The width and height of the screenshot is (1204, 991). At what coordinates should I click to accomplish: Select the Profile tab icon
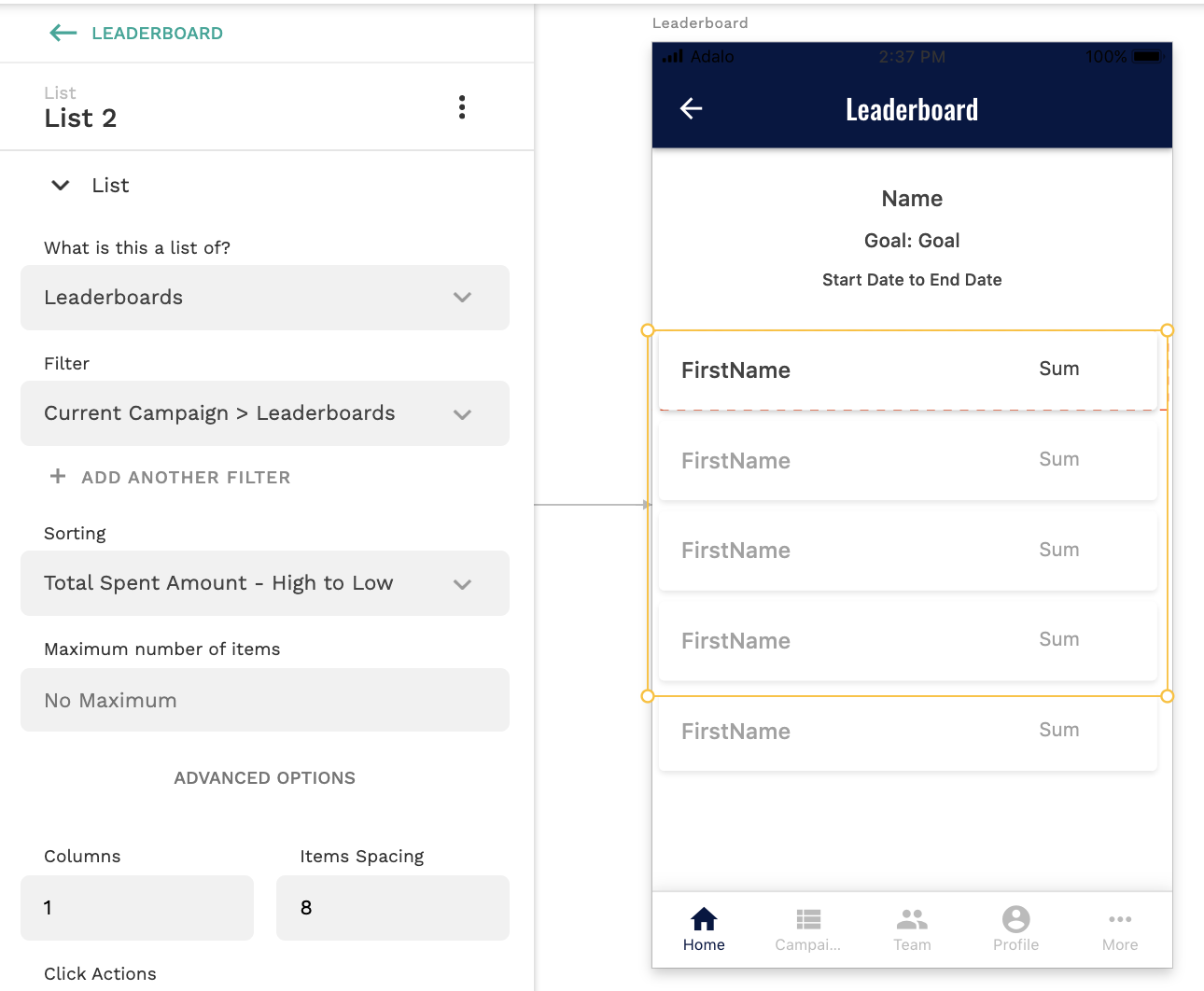coord(1015,920)
